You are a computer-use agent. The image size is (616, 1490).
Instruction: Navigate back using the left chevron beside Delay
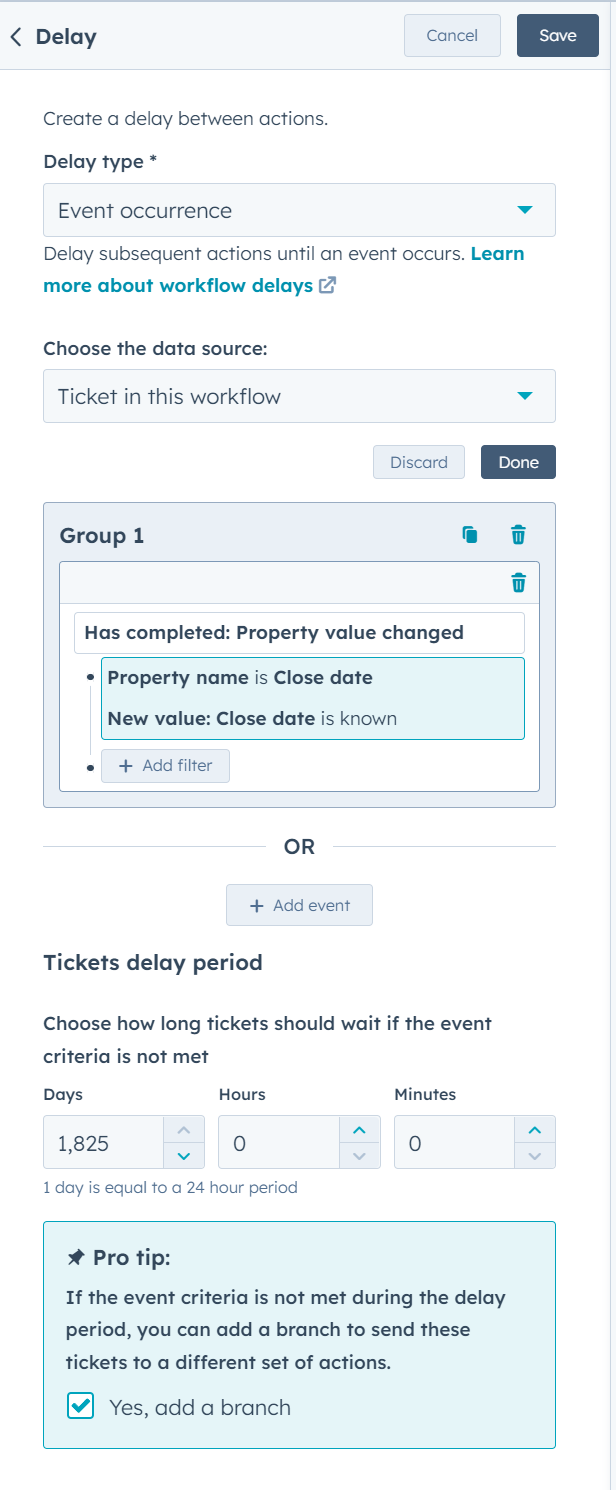17,36
